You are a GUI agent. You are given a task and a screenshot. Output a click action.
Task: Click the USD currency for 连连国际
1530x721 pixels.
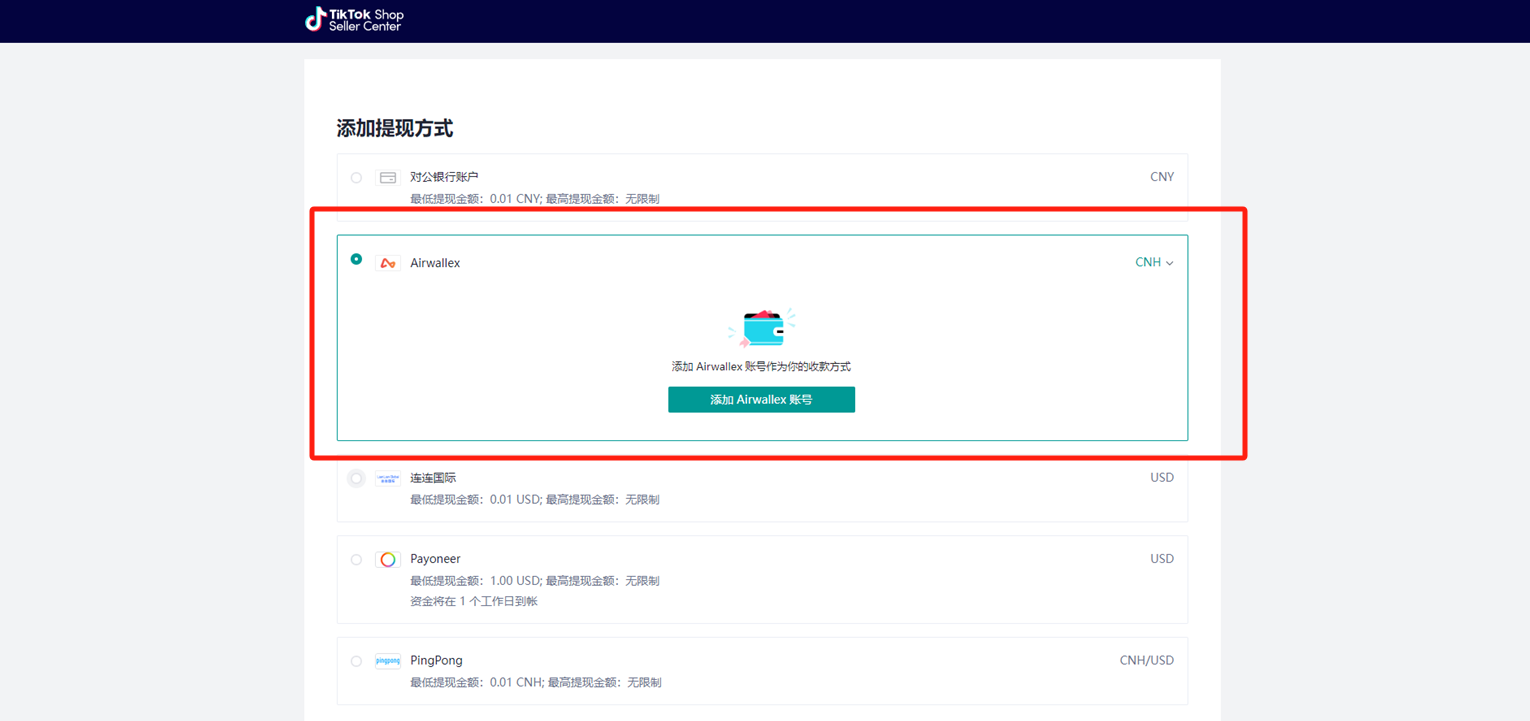[1162, 478]
